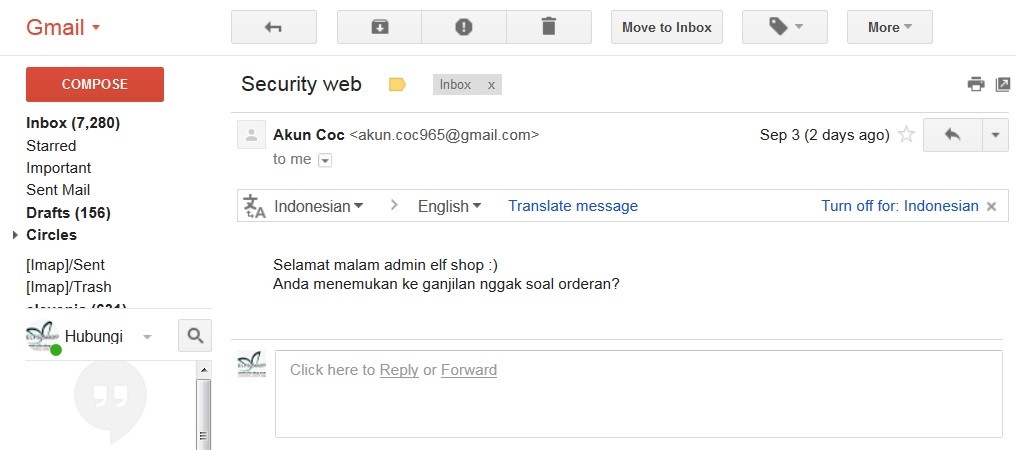This screenshot has width=1016, height=450.
Task: Open conversation in new window
Action: click(1002, 84)
